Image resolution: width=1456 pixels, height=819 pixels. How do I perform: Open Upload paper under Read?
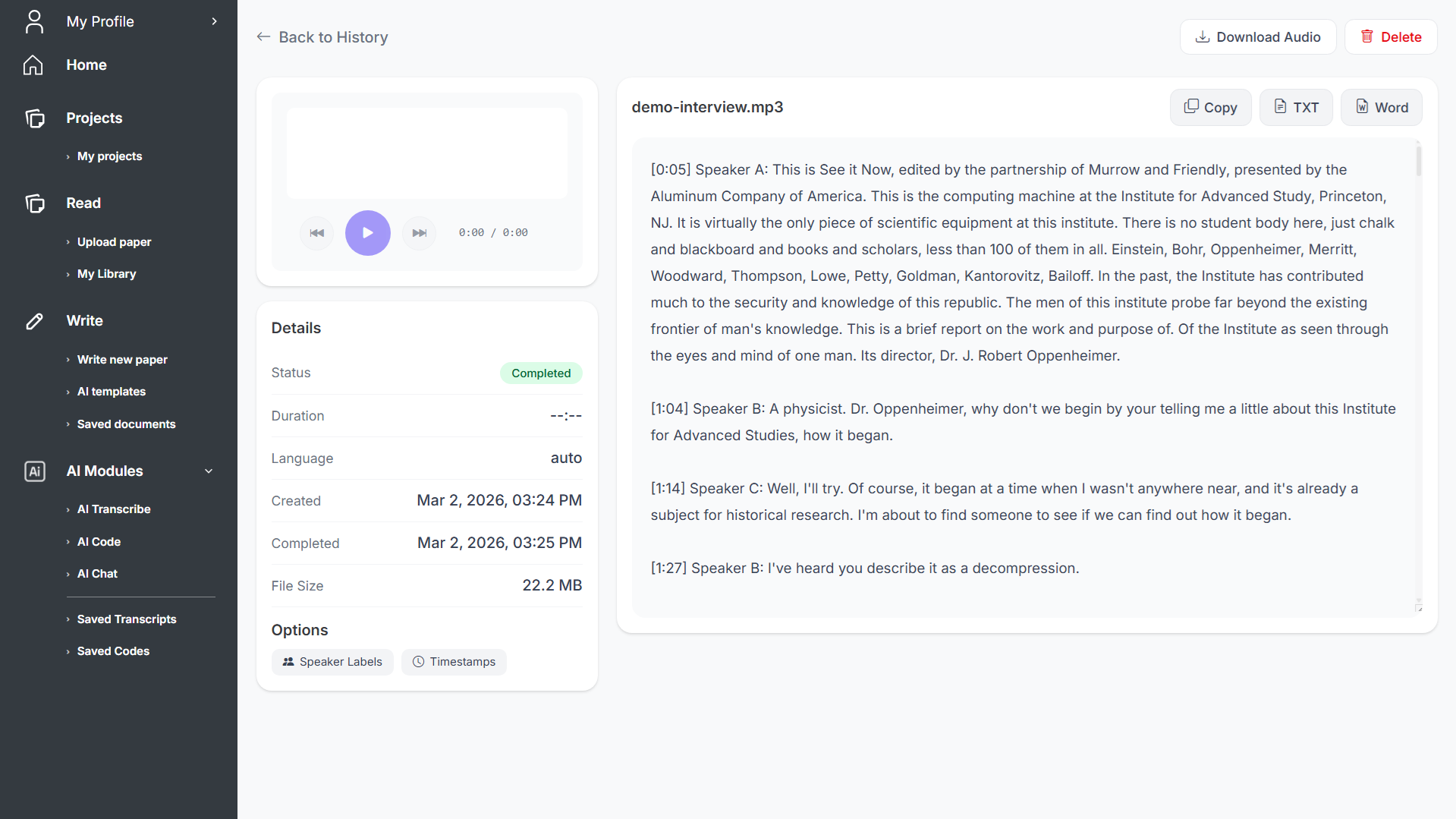[114, 242]
